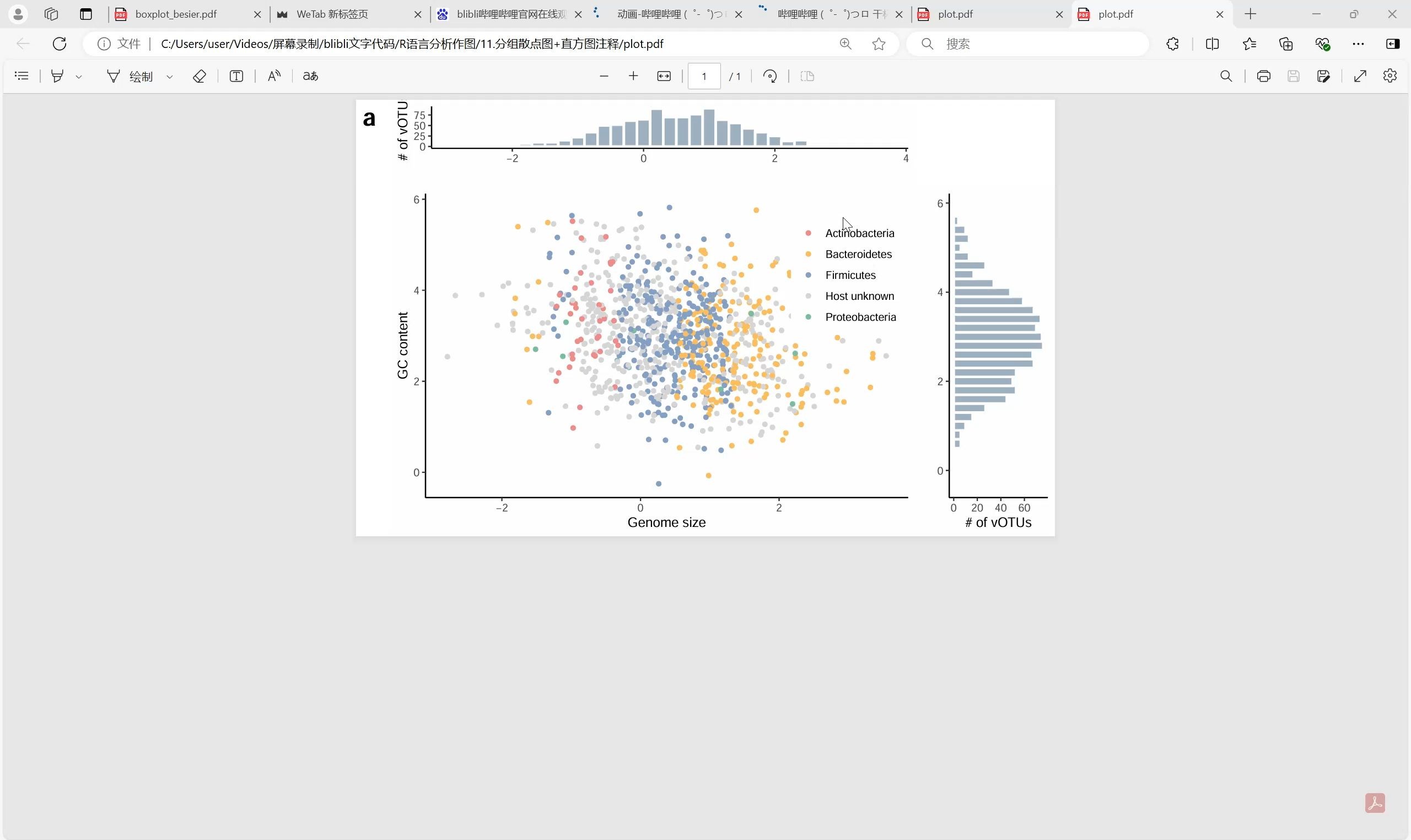Go back to previous page
The image size is (1411, 840).
(x=23, y=44)
